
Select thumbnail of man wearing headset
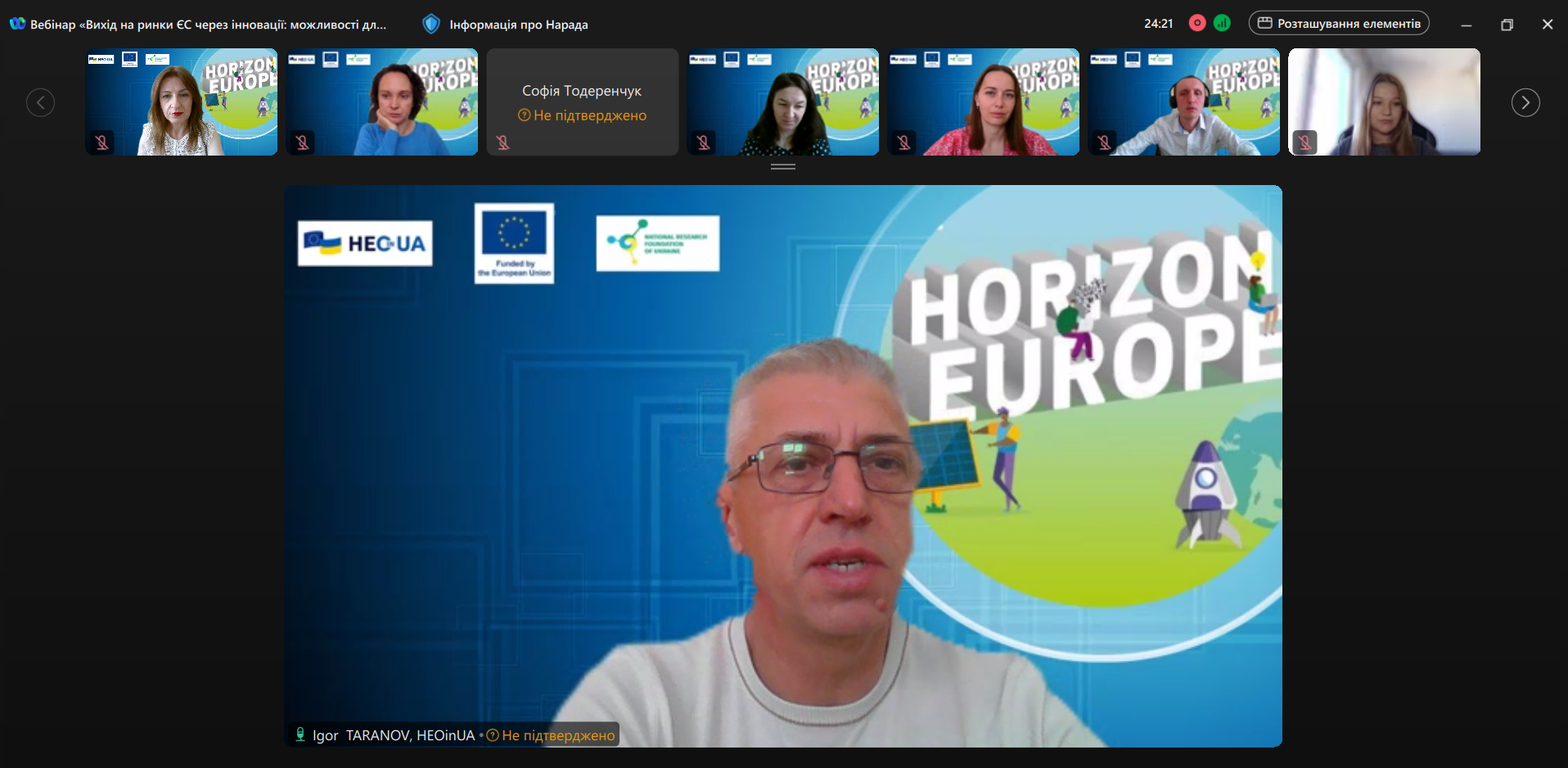[x=1184, y=102]
